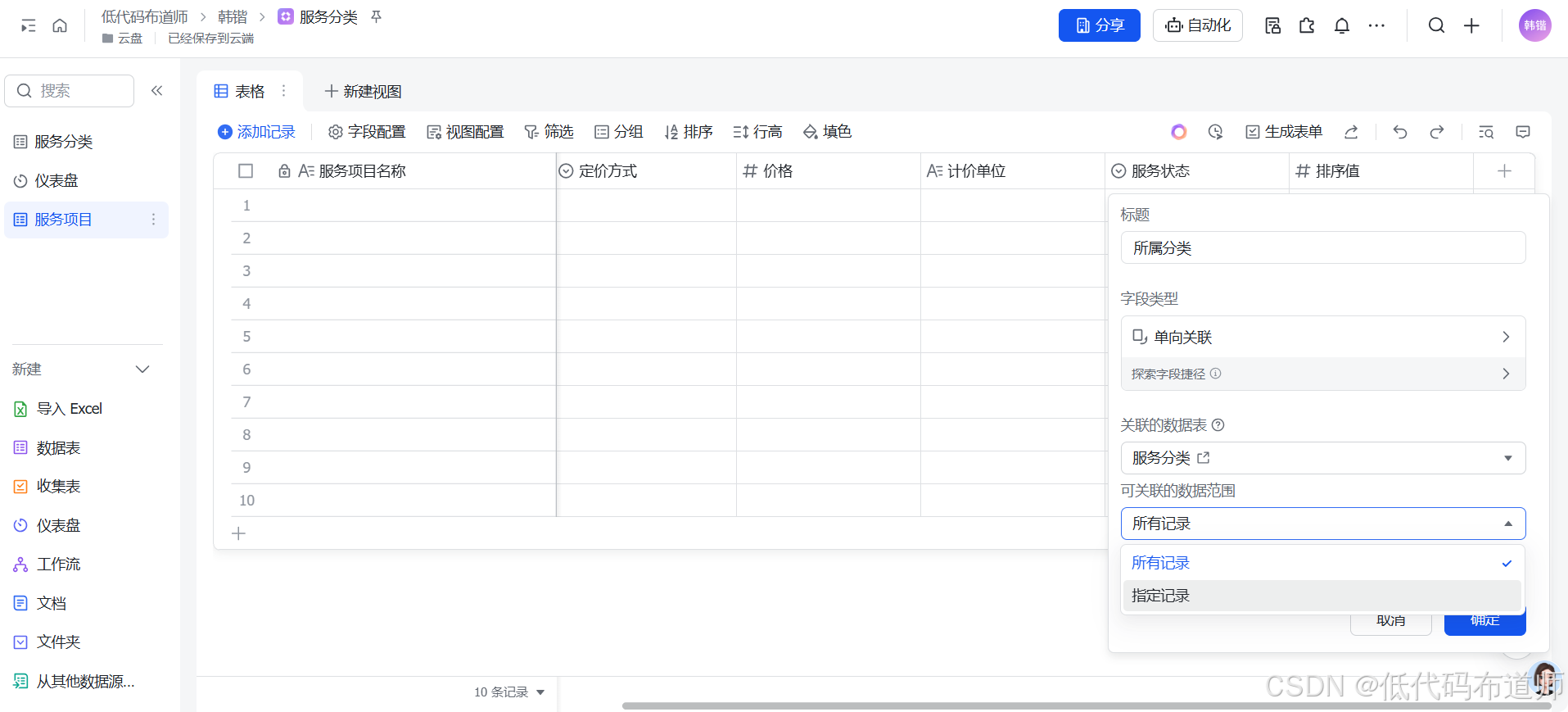Open 筛选 filter
This screenshot has height=712, width=1568.
(x=549, y=132)
